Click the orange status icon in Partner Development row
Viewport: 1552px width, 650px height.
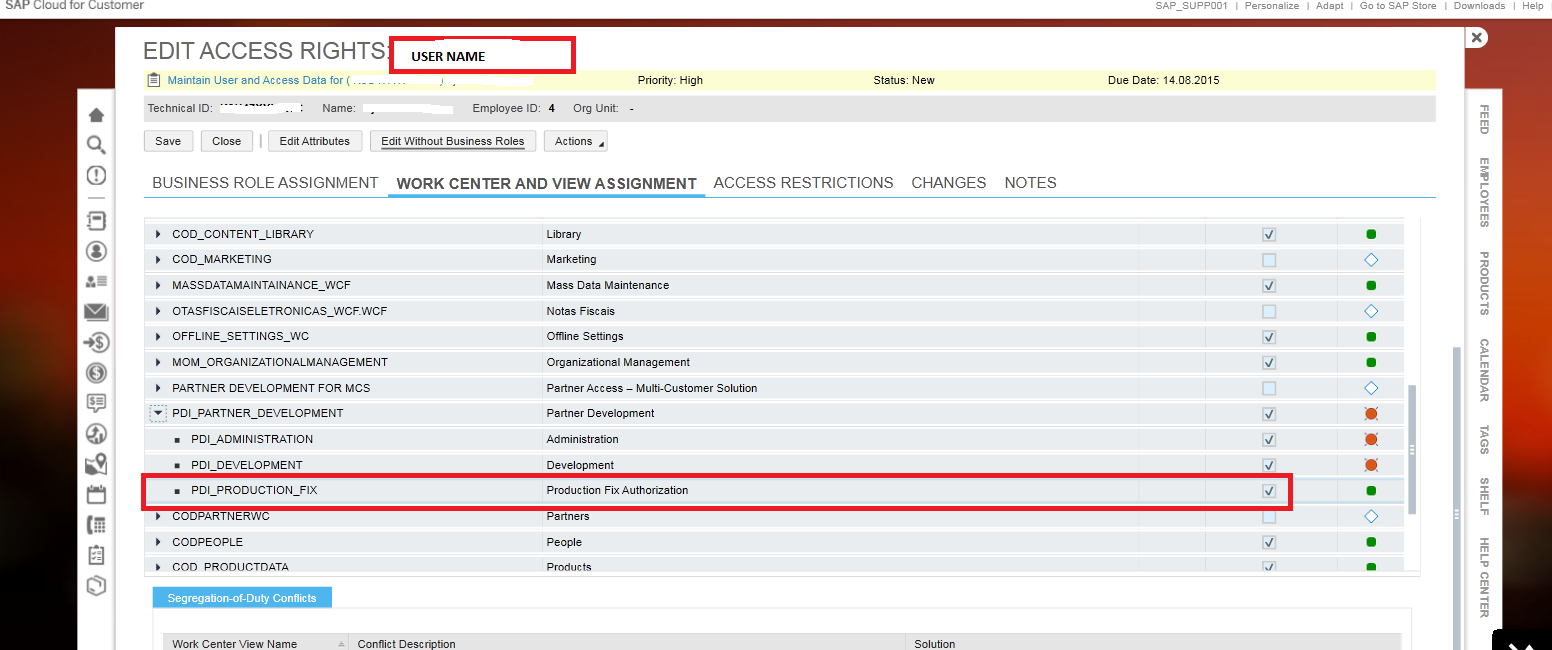coord(1371,414)
